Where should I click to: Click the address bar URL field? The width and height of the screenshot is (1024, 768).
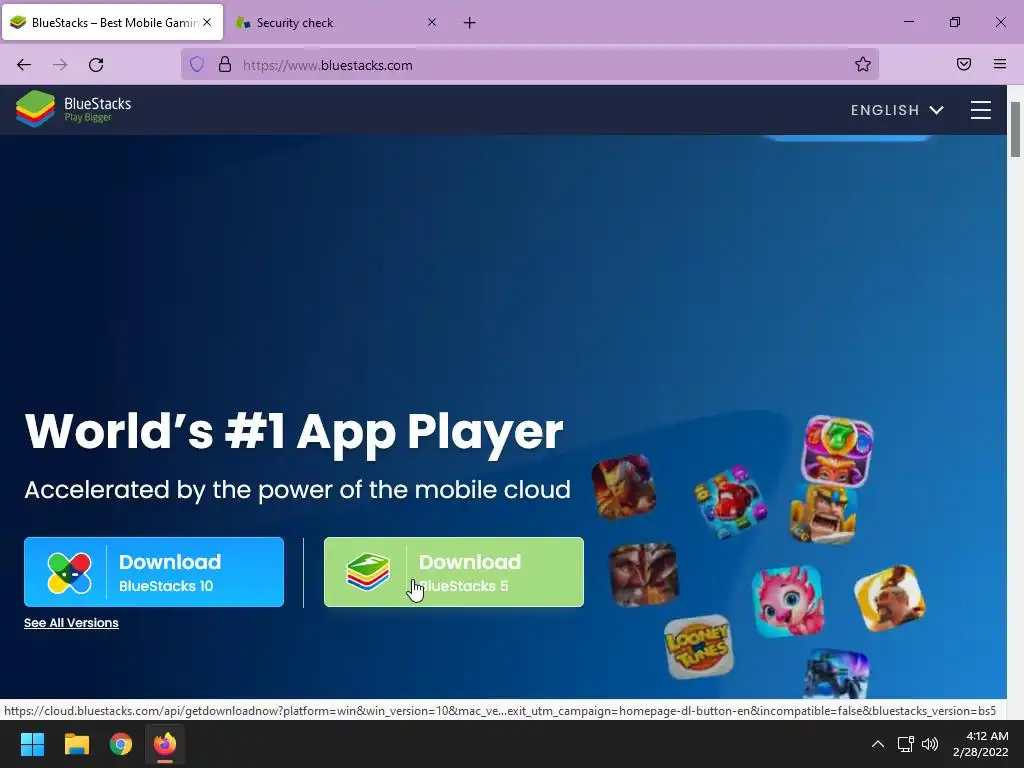(x=530, y=65)
